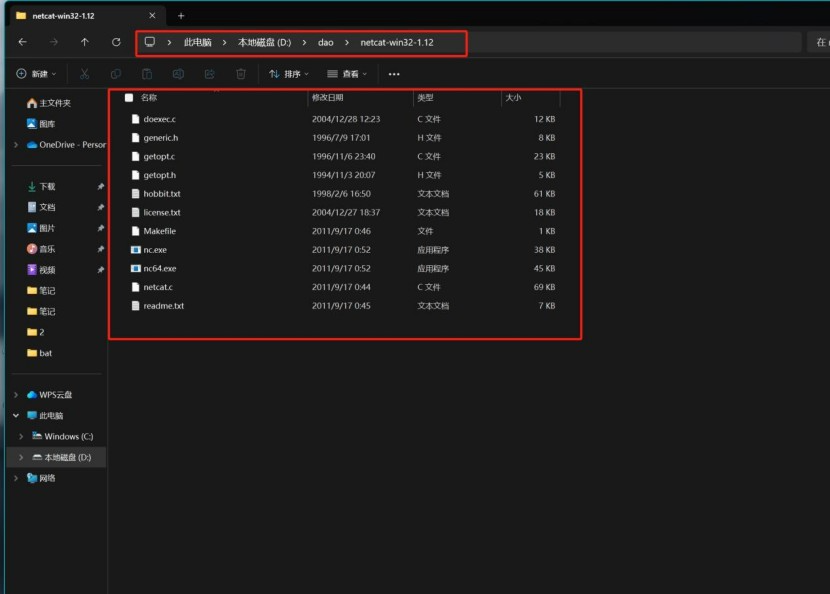Click the nc64.exe application icon

[136, 268]
